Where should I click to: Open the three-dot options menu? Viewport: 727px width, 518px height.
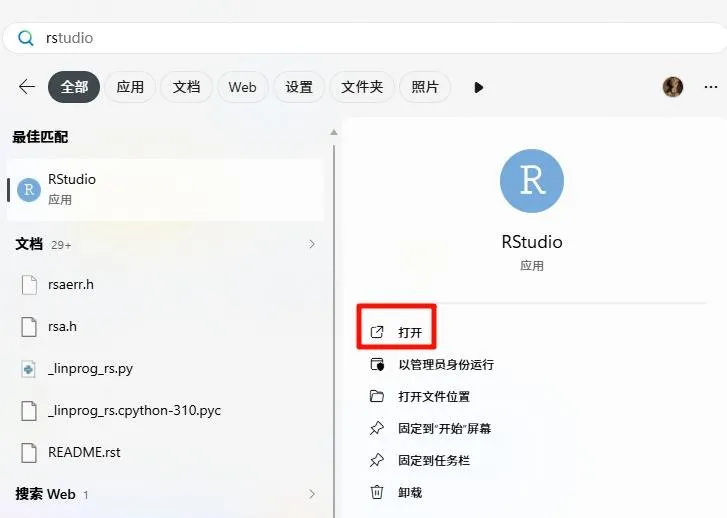tap(711, 87)
